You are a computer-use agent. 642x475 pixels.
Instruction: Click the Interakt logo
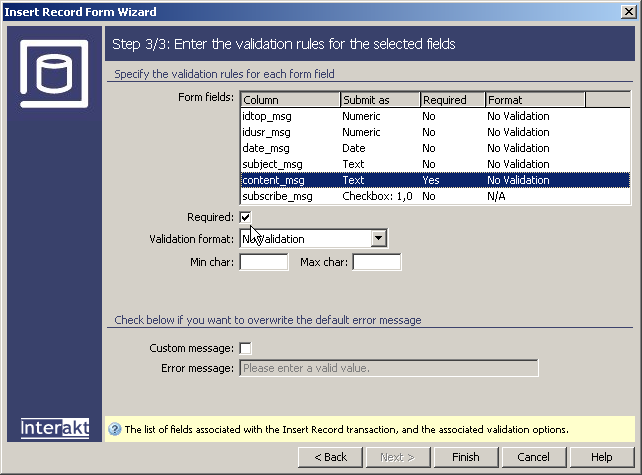tap(55, 428)
